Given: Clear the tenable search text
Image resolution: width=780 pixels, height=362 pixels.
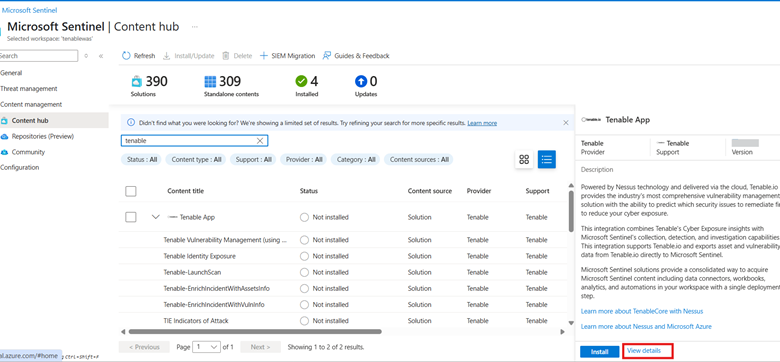Looking at the screenshot, I should coord(260,141).
